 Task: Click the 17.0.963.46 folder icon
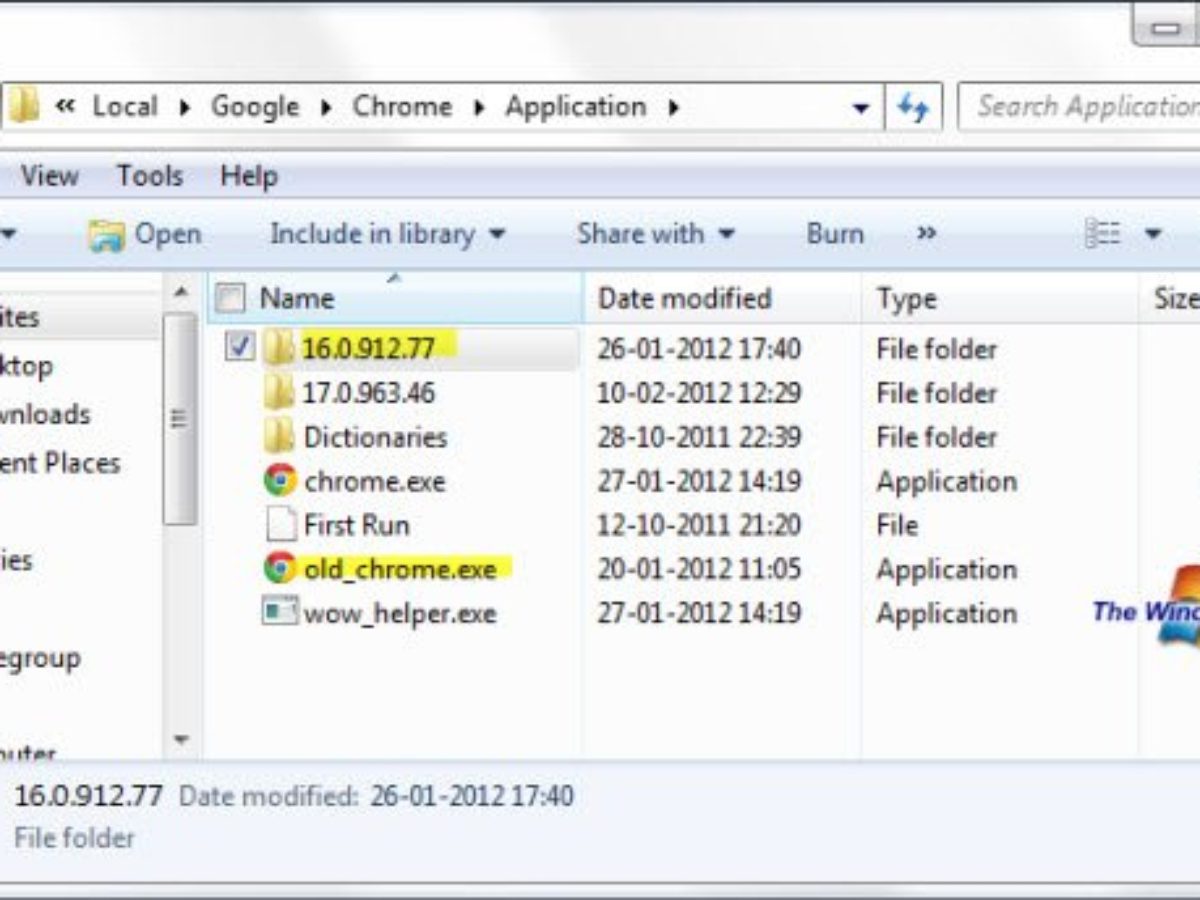[x=279, y=392]
